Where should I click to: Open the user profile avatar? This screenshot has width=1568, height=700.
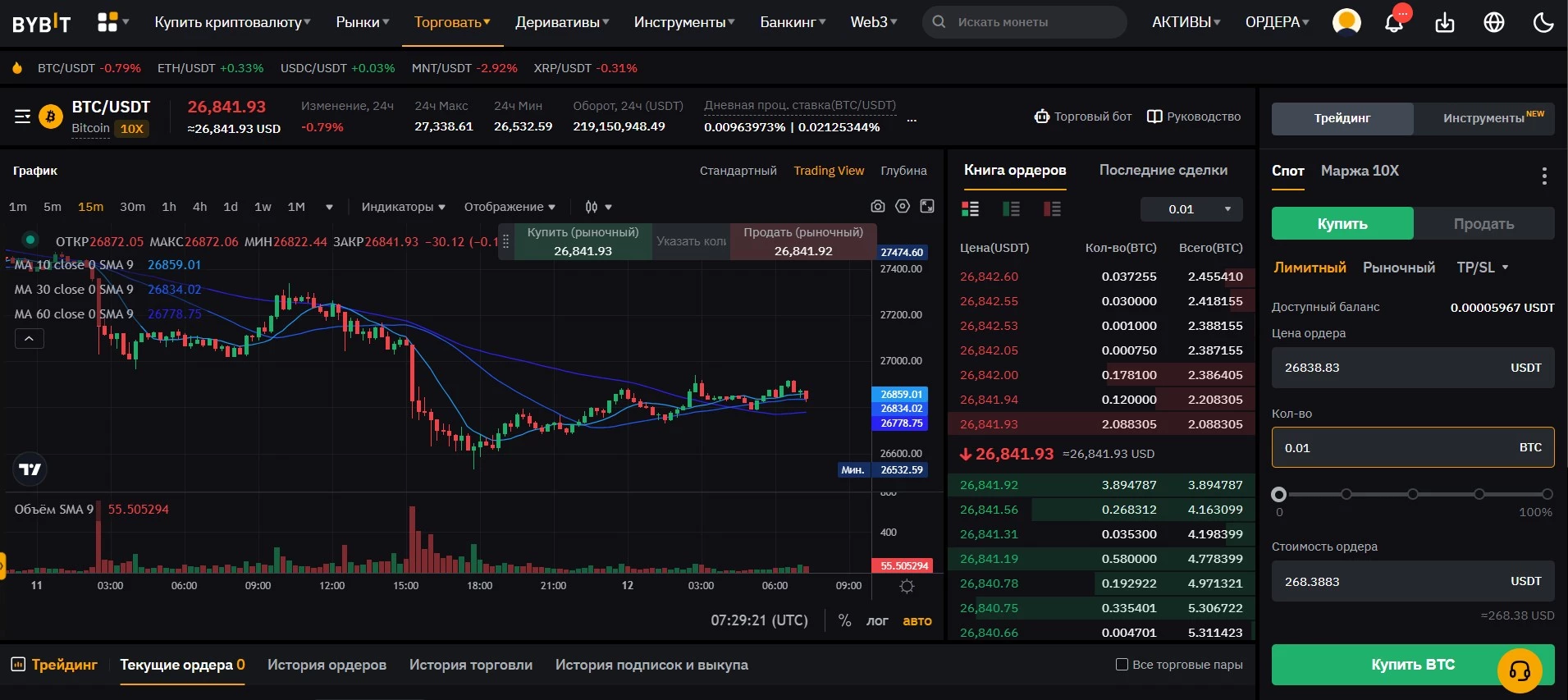tap(1346, 22)
